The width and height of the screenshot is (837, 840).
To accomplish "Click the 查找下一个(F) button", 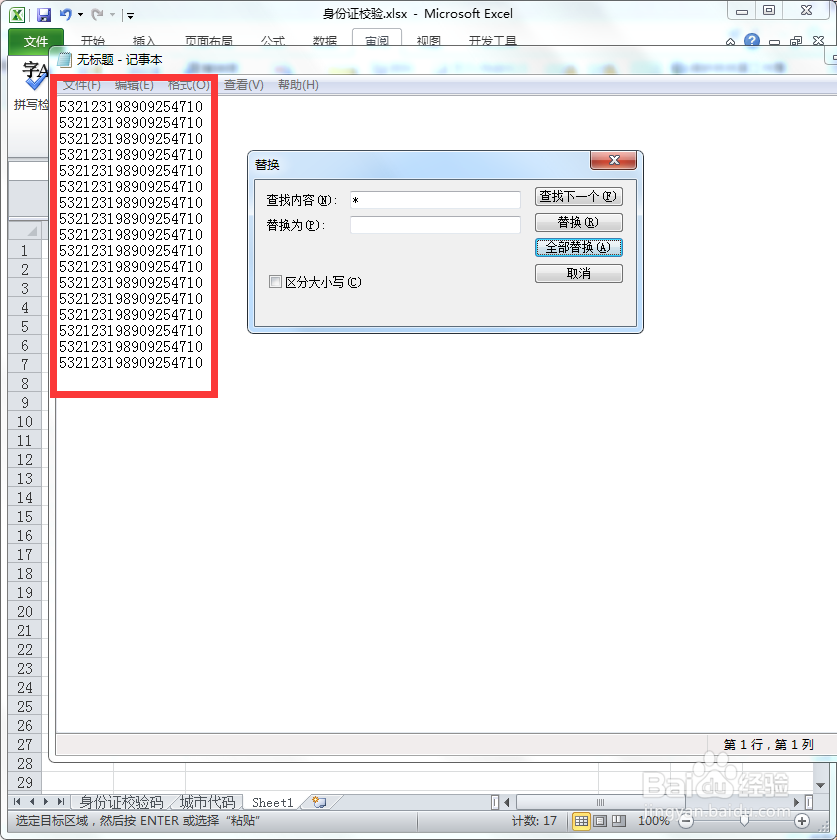I will pos(579,197).
